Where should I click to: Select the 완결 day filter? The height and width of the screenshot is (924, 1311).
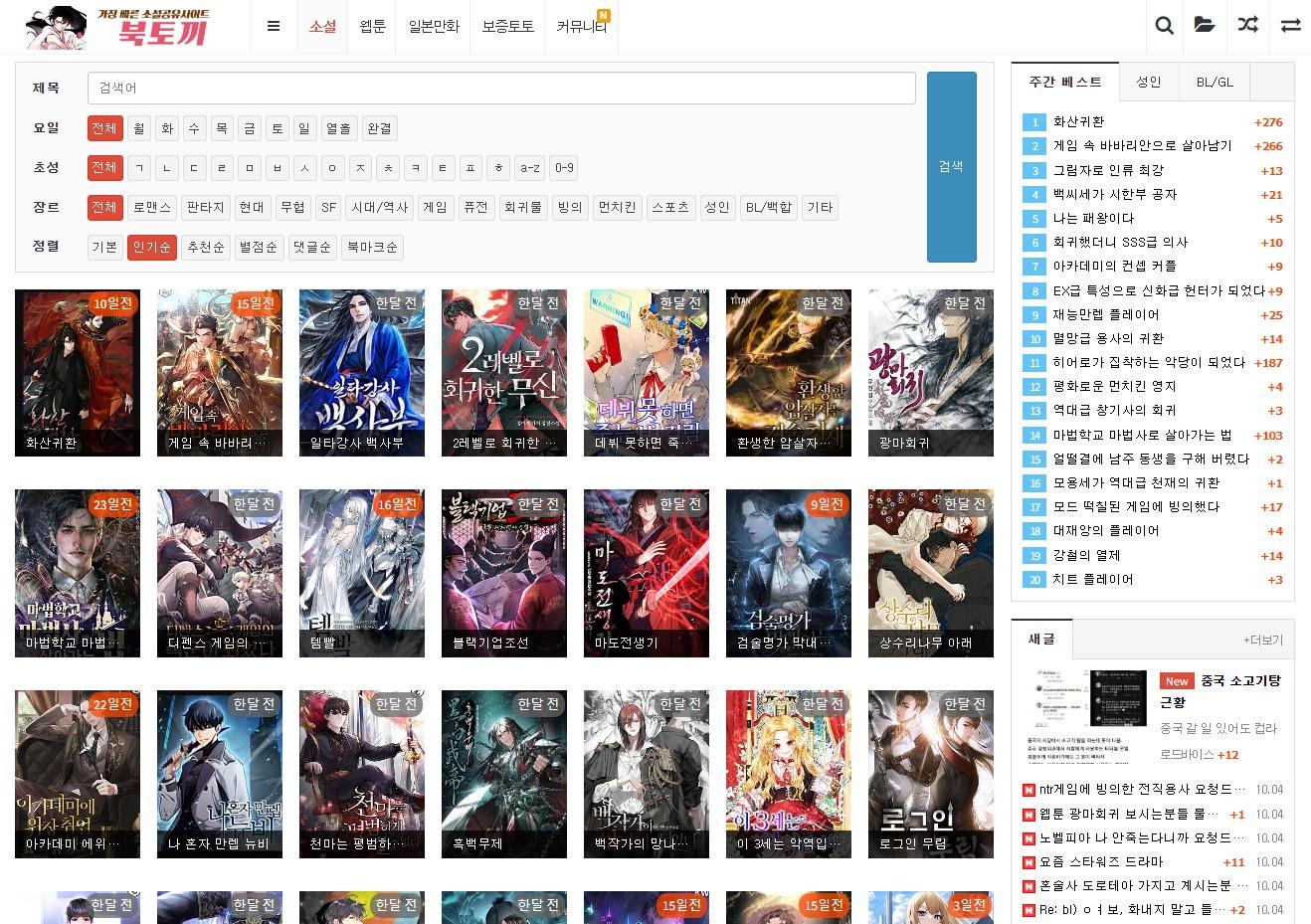[379, 128]
